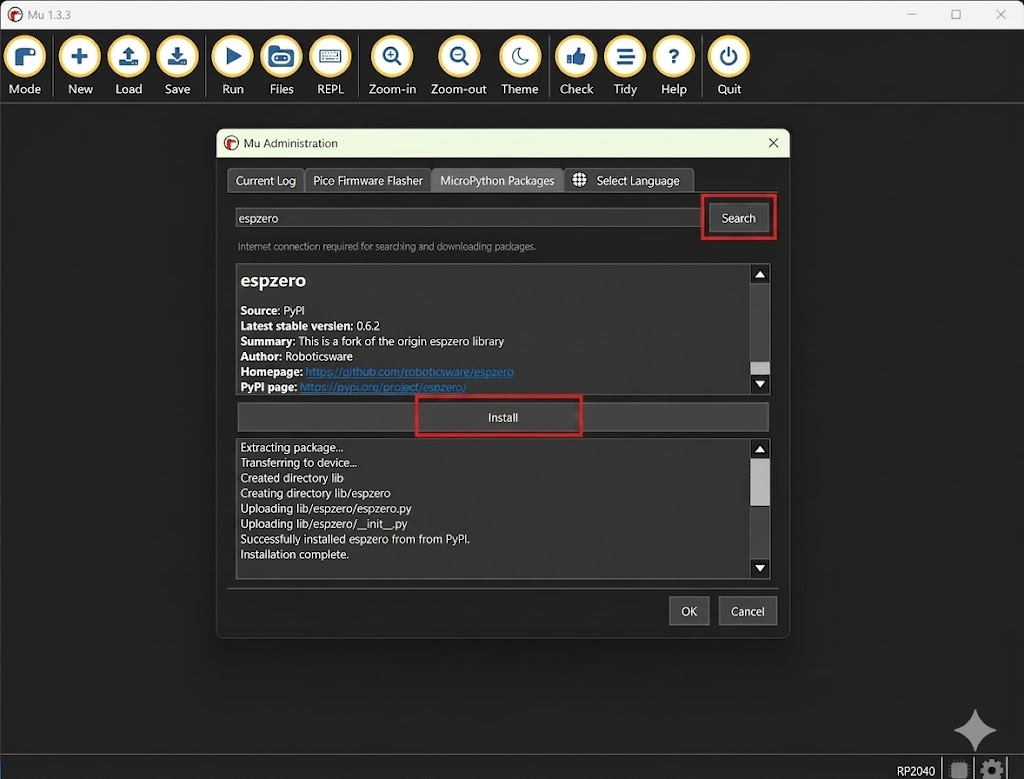Open the Mode selector

click(x=25, y=66)
